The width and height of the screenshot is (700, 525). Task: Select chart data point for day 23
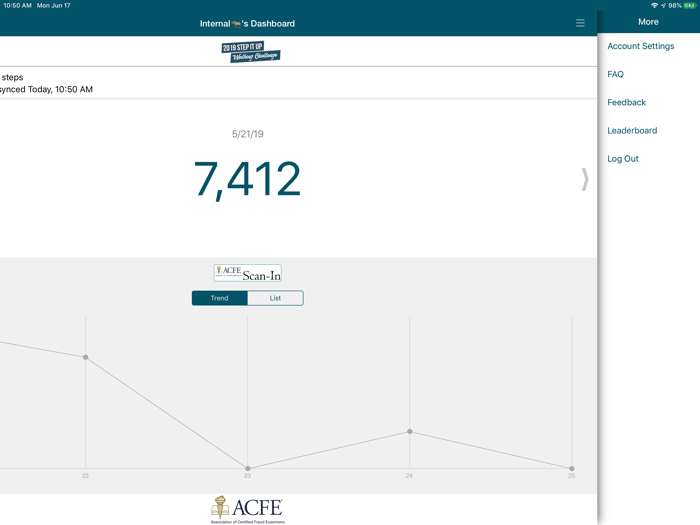click(x=248, y=468)
